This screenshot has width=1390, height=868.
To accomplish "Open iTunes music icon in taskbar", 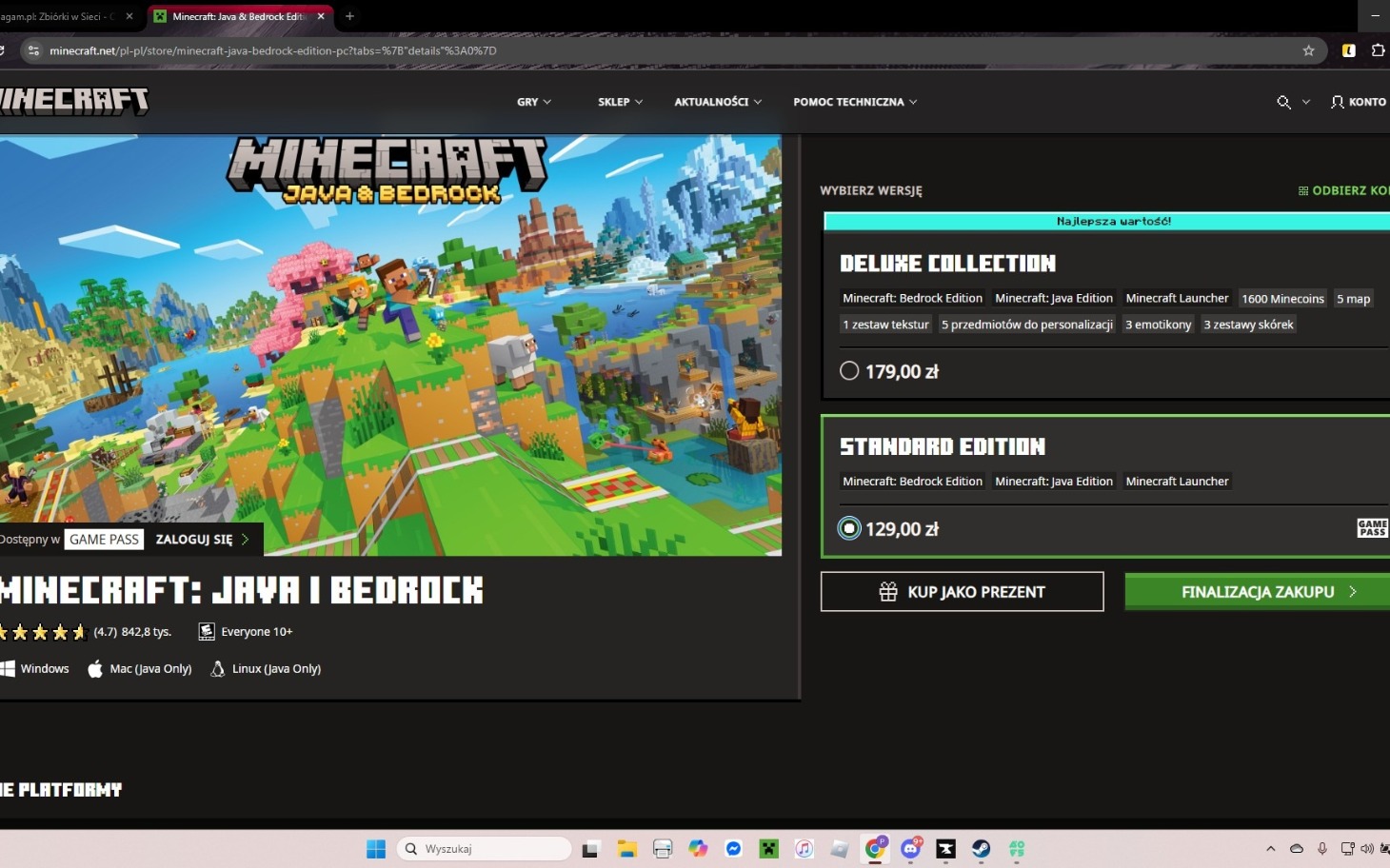I will pyautogui.click(x=804, y=849).
